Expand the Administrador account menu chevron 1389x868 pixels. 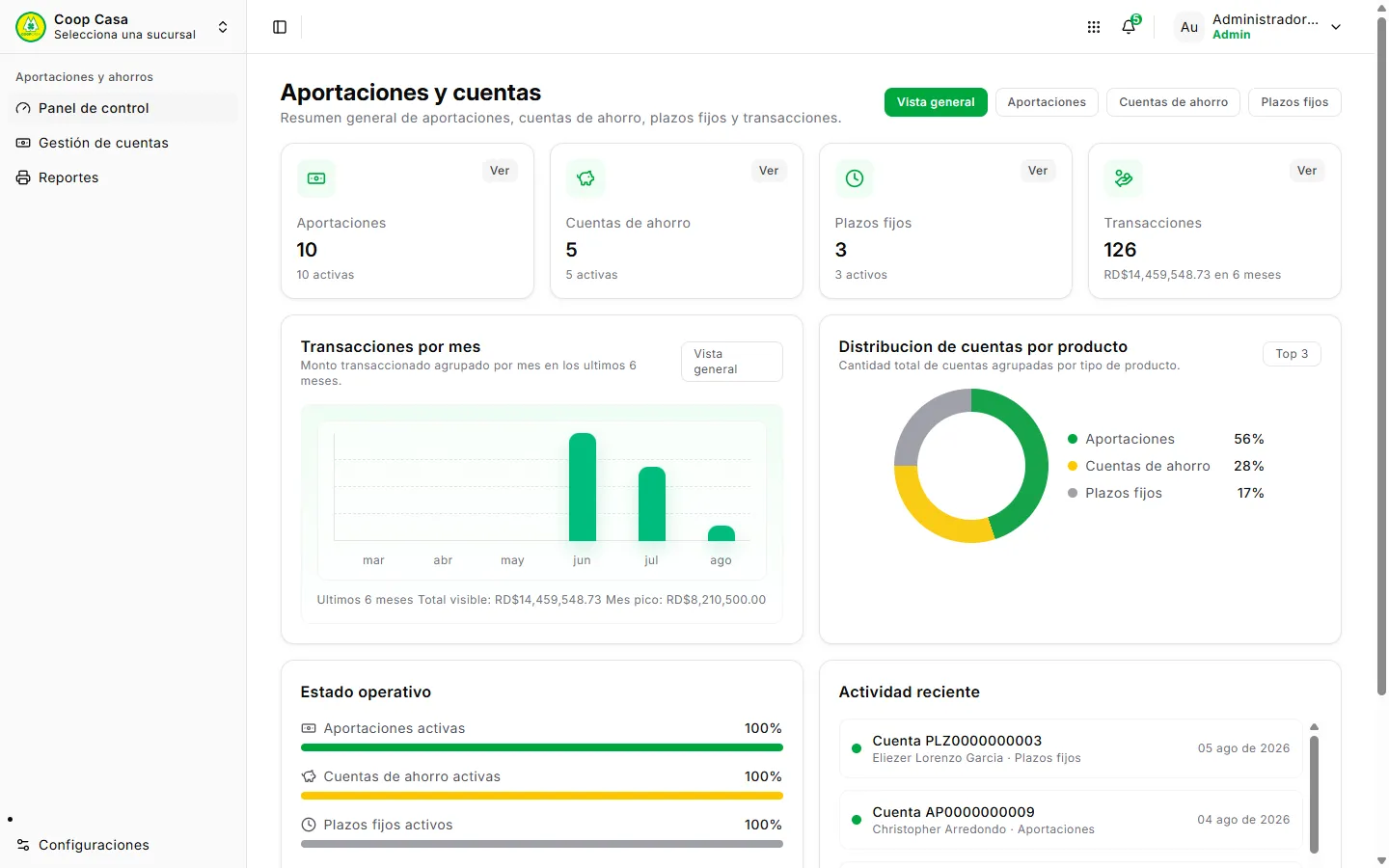pyautogui.click(x=1336, y=27)
